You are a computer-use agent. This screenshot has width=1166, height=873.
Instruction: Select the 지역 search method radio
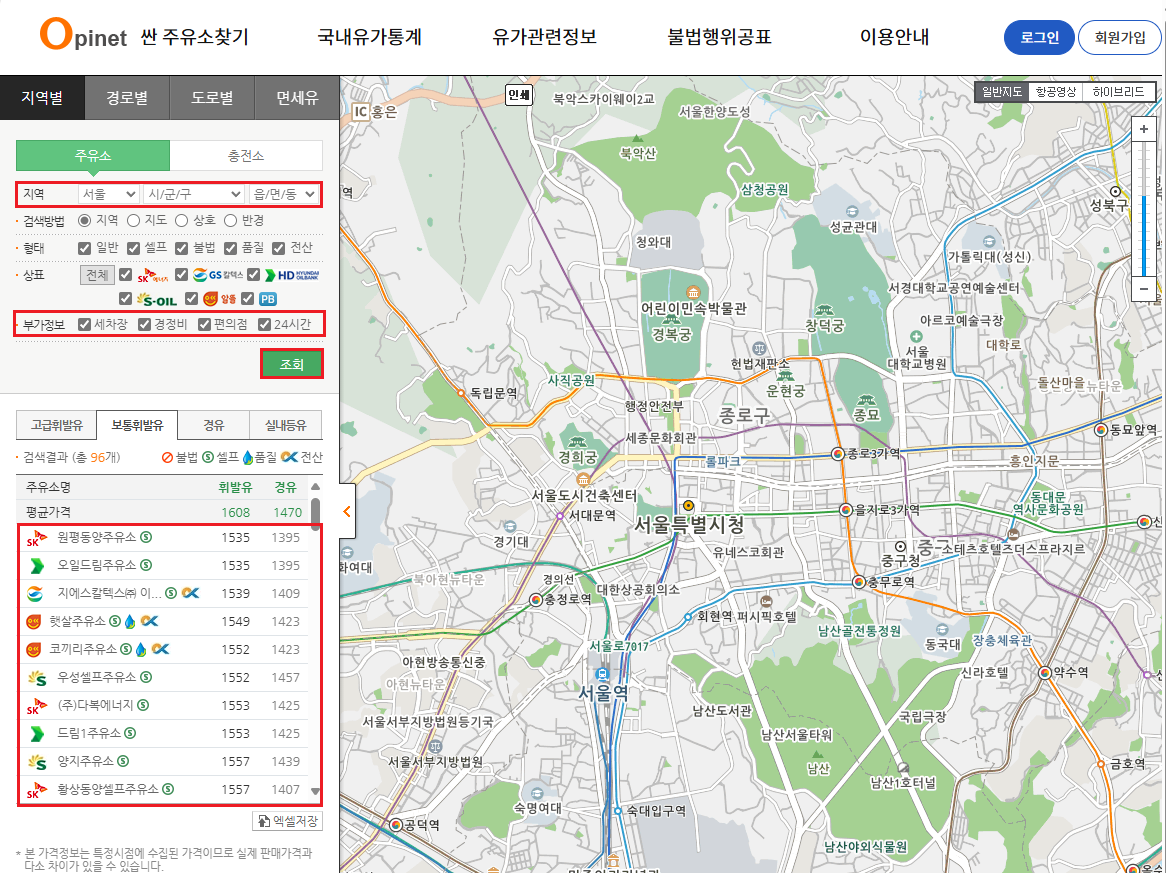point(84,220)
